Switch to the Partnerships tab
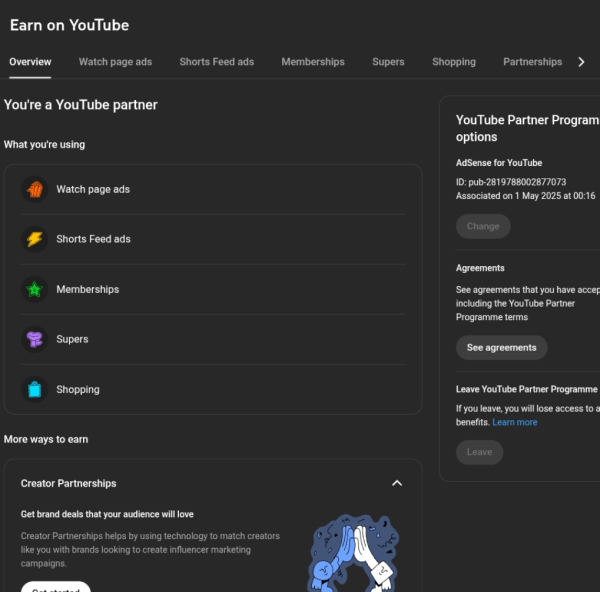This screenshot has width=600, height=592. point(532,62)
